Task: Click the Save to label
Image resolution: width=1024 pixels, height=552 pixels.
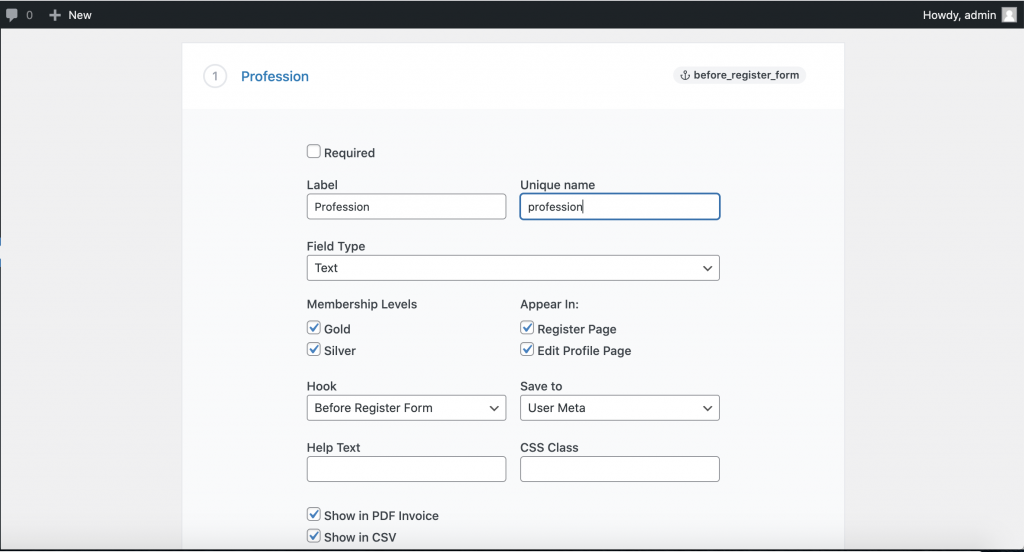Action: tap(541, 386)
